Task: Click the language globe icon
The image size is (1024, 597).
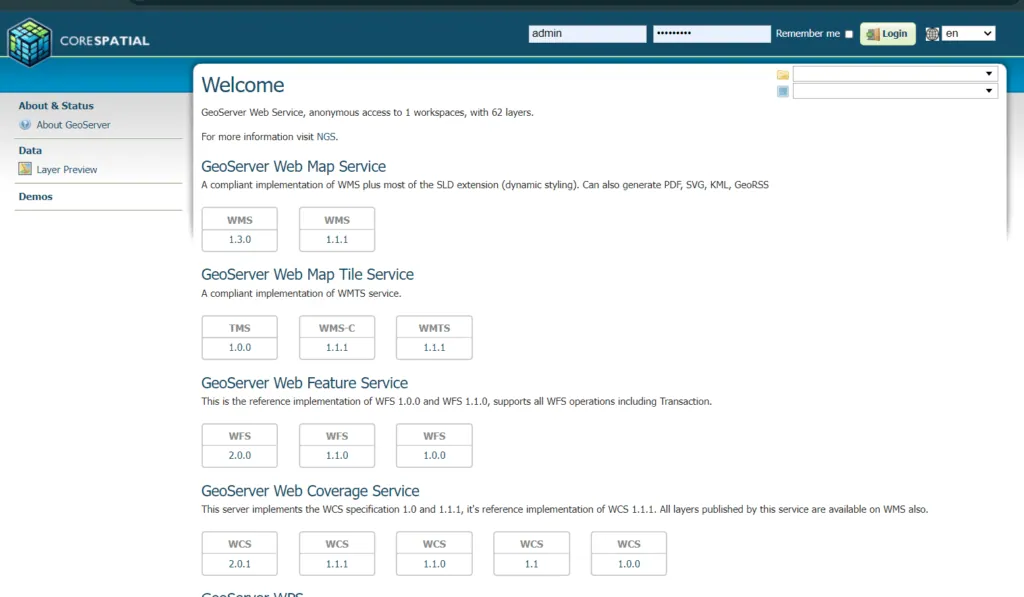Action: [x=932, y=34]
